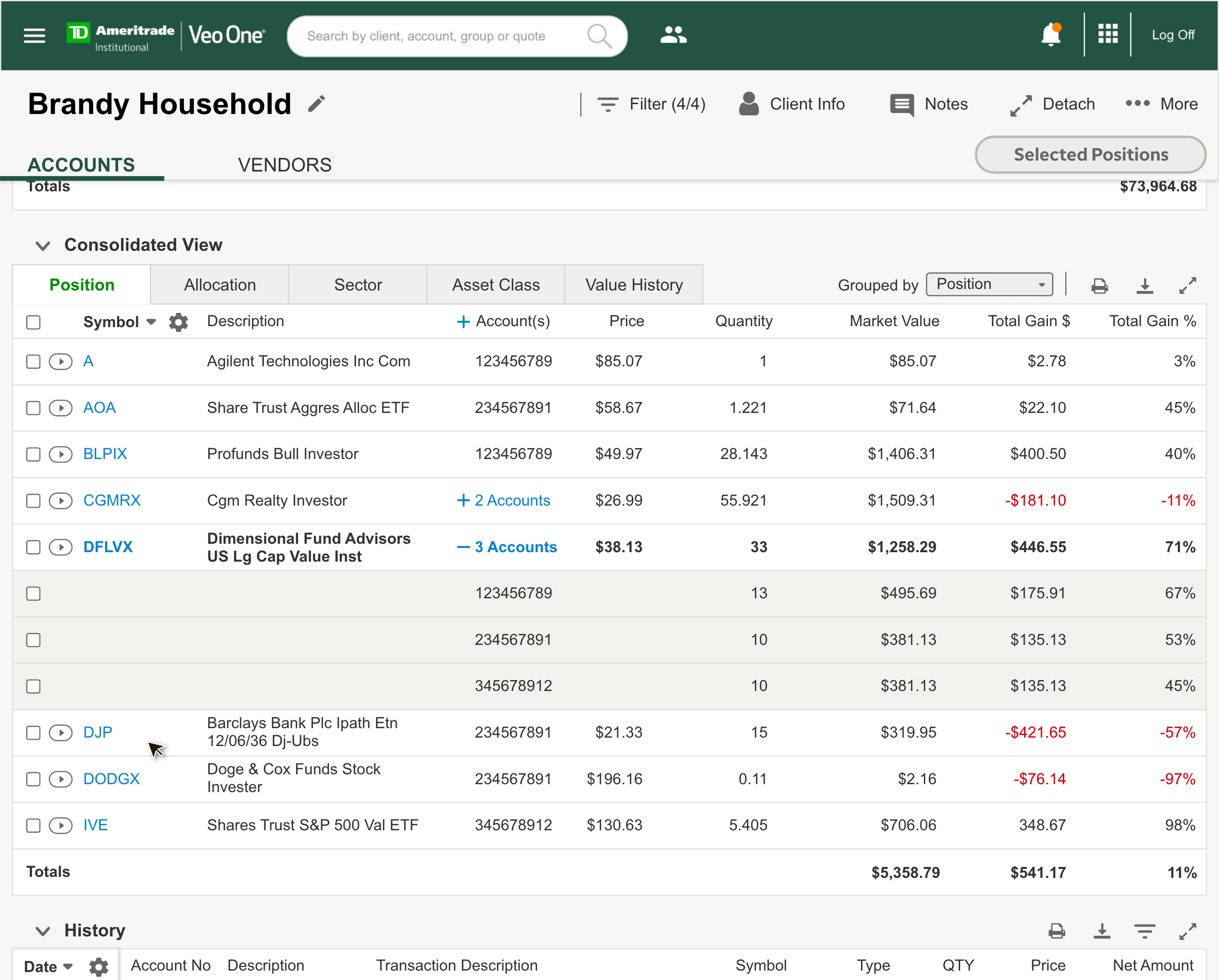The image size is (1219, 980).
Task: Check the box for BLPIX row
Action: pos(33,455)
